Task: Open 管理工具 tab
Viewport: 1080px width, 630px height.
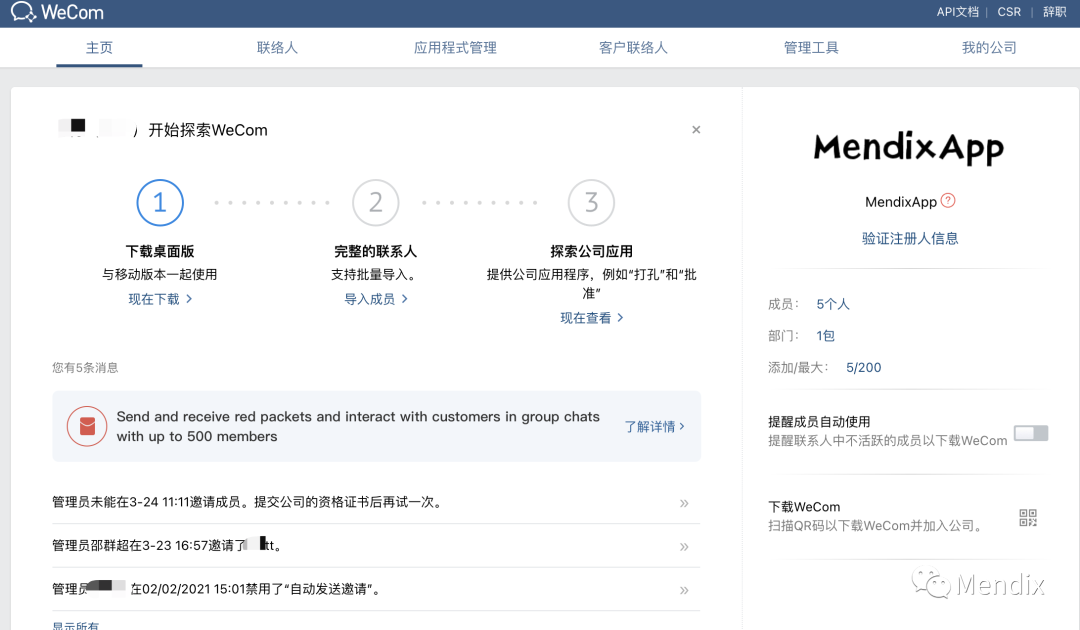Action: click(811, 48)
